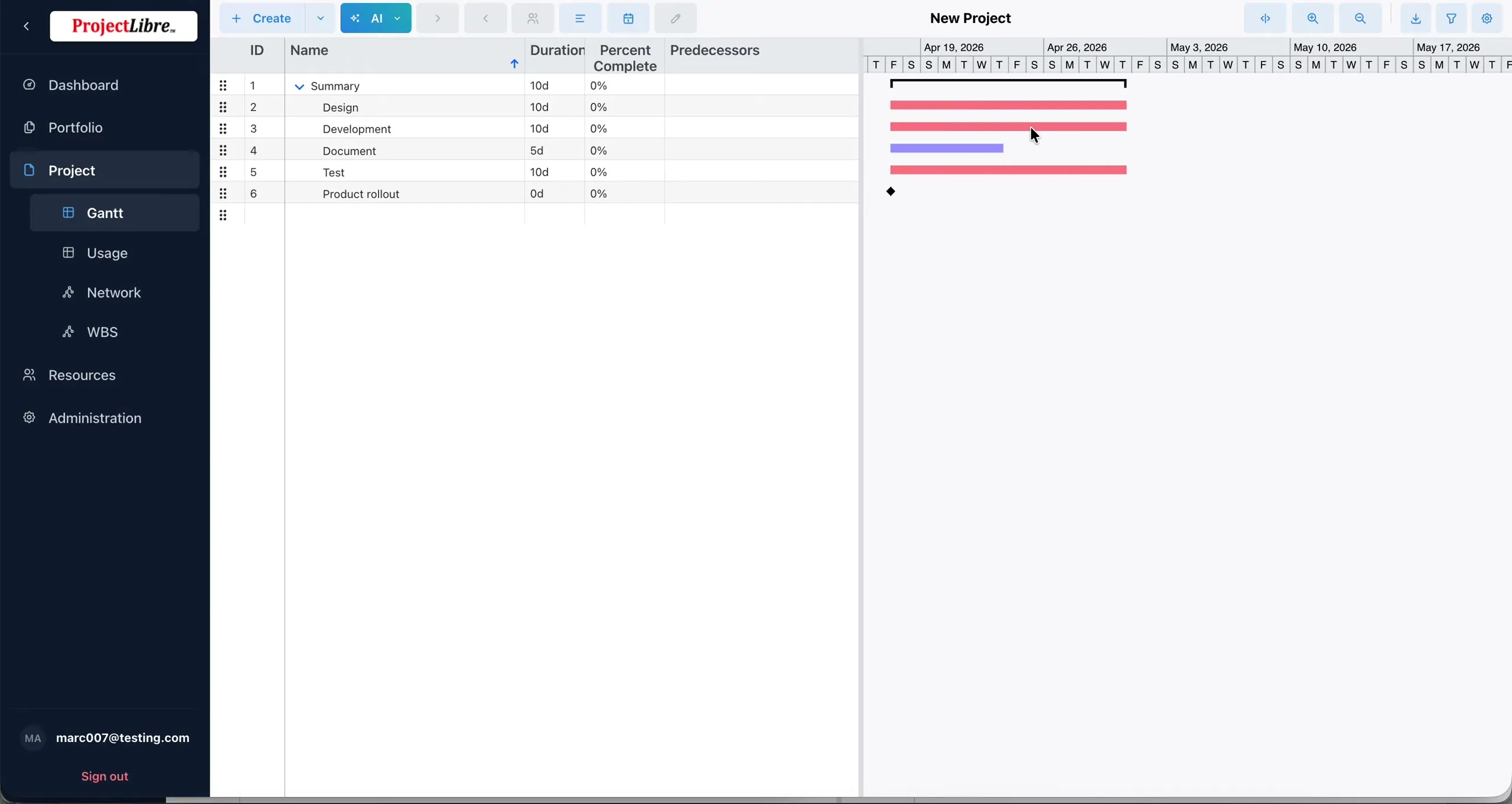Switch to the WBS view
Viewport: 1512px width, 804px height.
pos(115,332)
